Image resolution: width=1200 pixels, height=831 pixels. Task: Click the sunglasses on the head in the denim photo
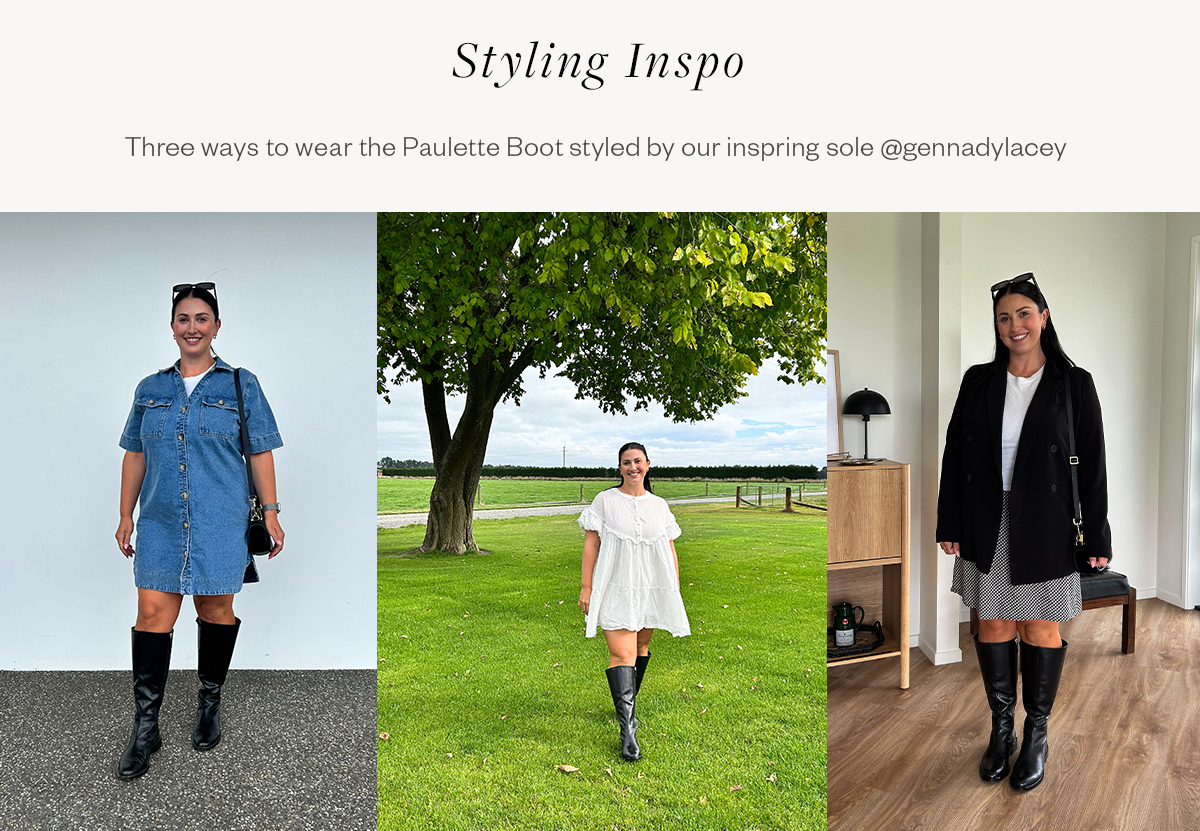click(194, 291)
